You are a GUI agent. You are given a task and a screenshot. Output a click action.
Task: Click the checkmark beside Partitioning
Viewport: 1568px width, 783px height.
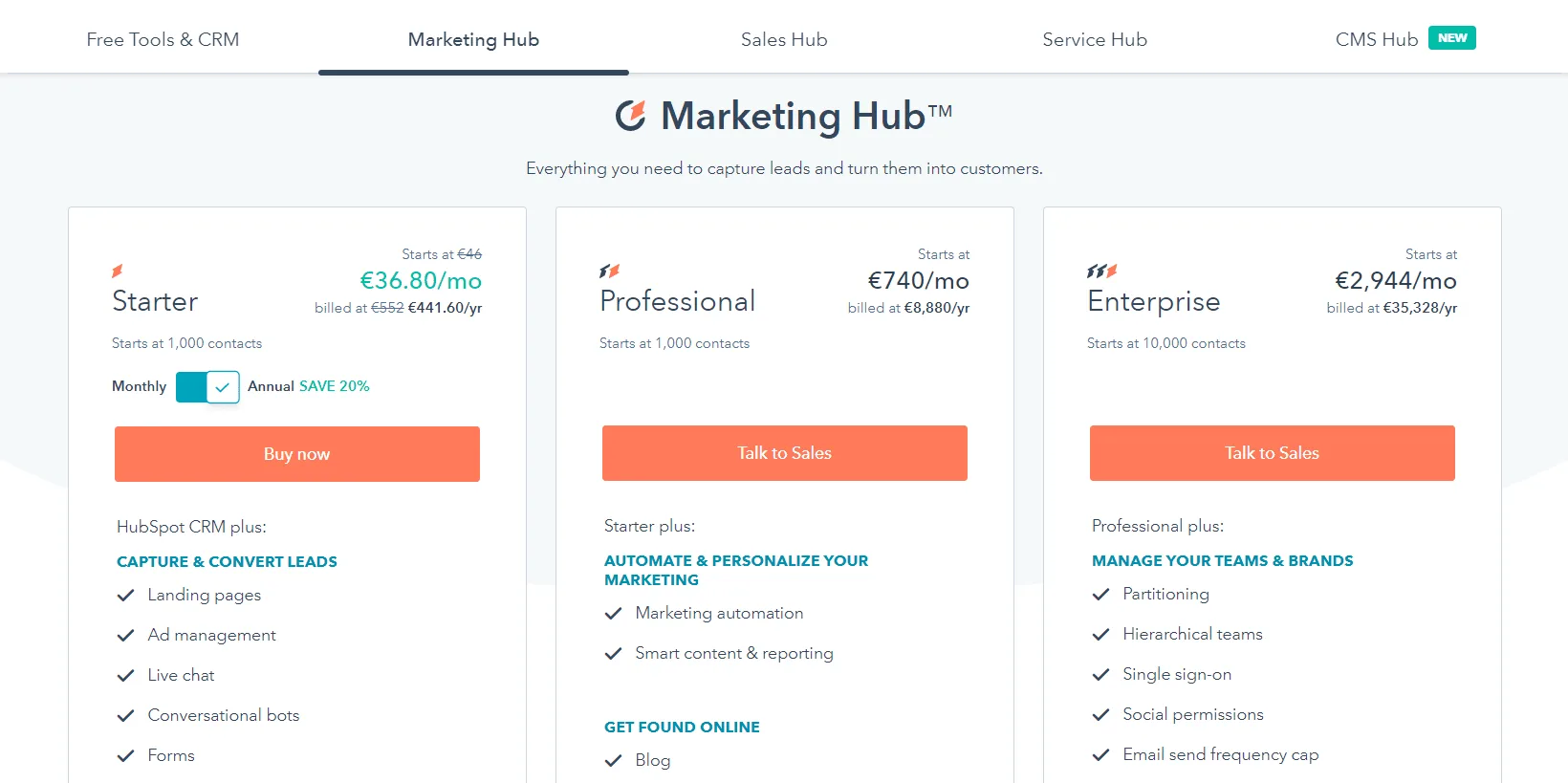(x=1100, y=594)
